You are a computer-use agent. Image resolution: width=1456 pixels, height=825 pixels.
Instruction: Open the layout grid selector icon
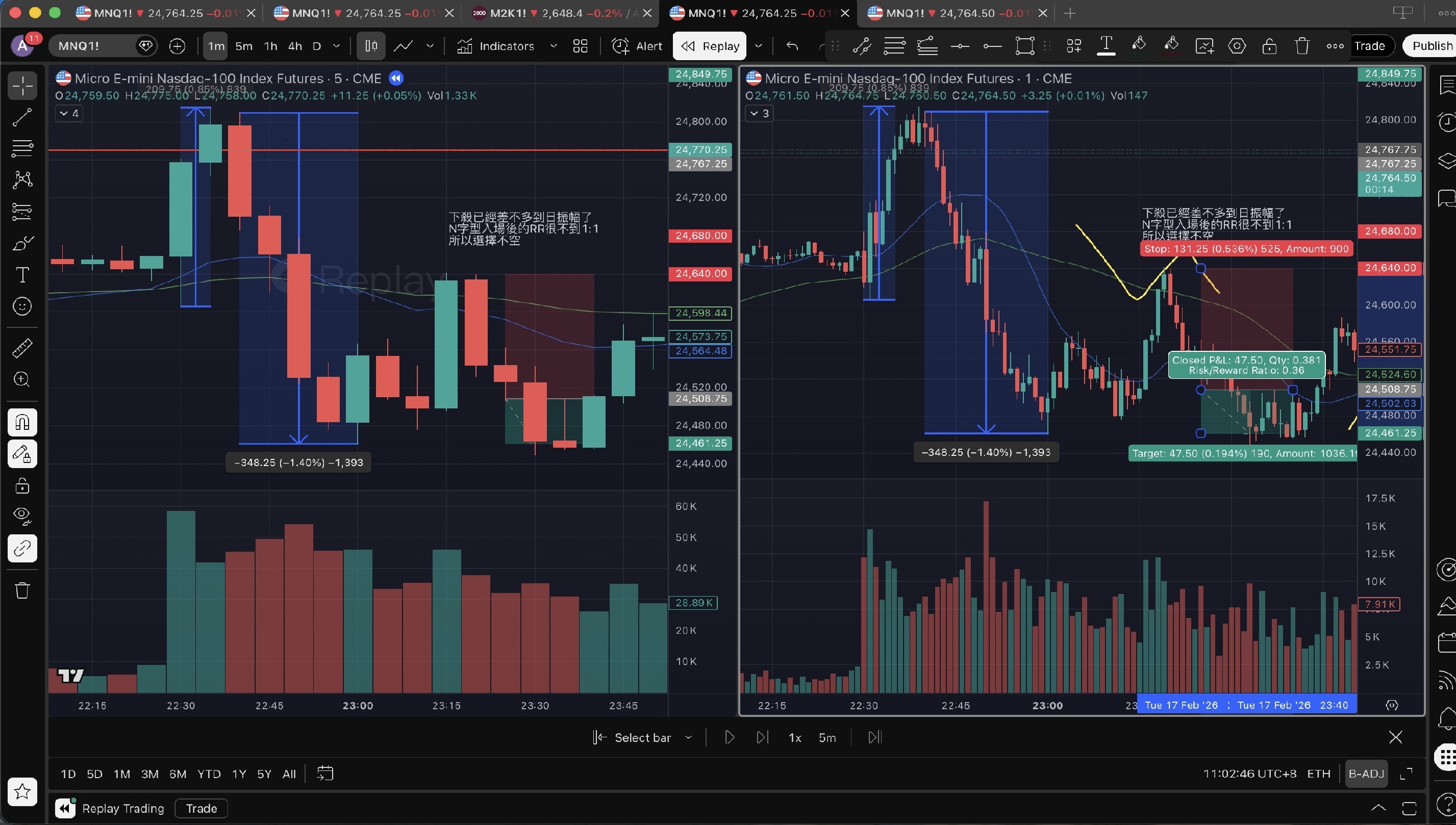pos(580,46)
